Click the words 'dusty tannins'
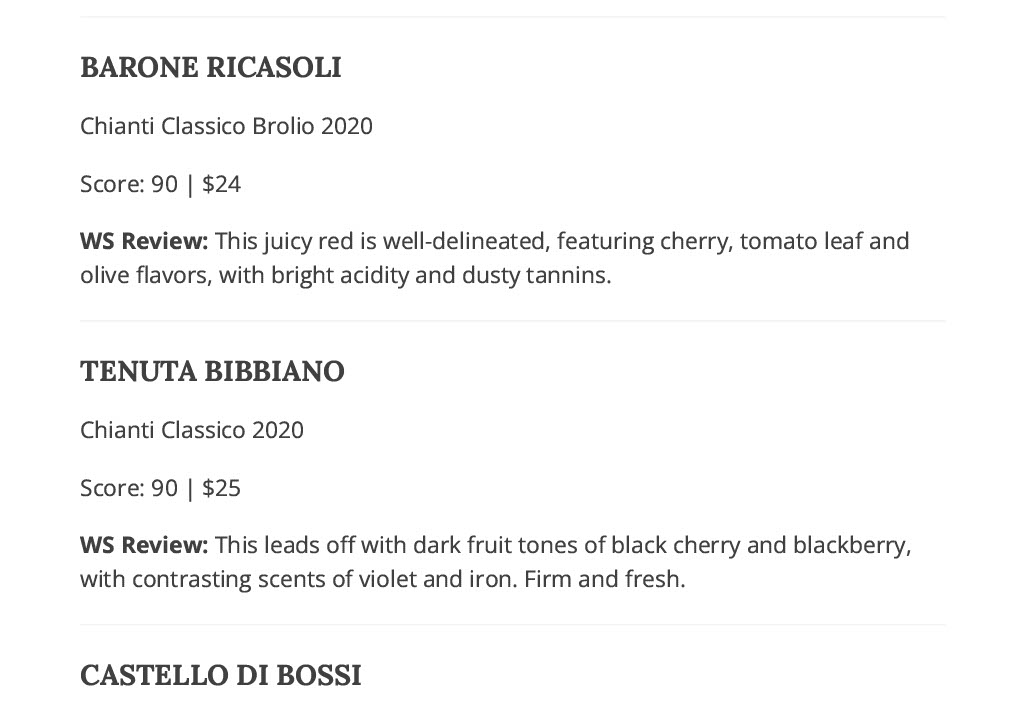The width and height of the screenshot is (1024, 724). click(534, 275)
